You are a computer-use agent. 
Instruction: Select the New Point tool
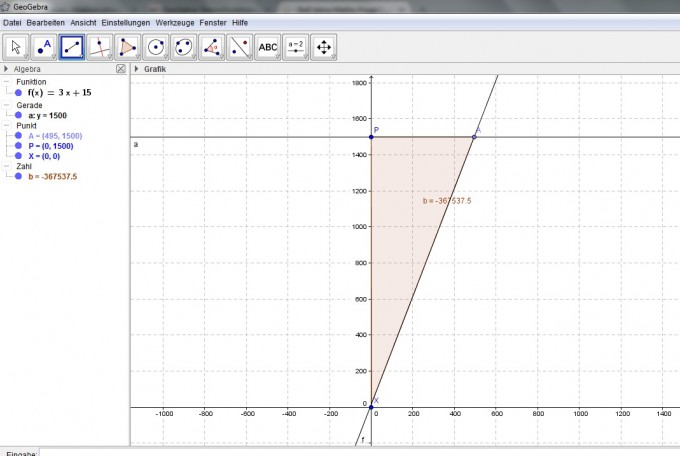tap(44, 46)
